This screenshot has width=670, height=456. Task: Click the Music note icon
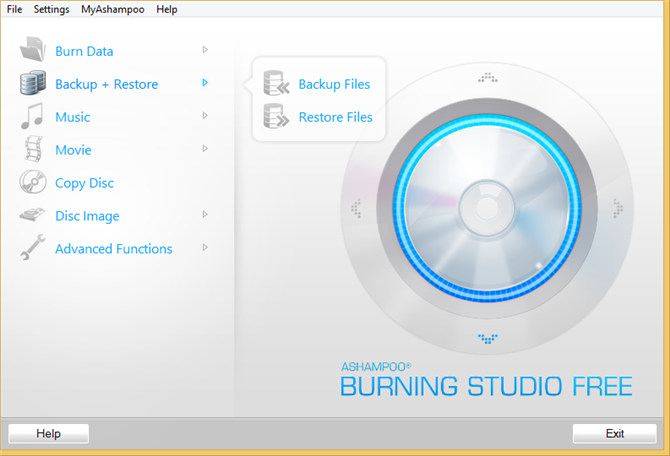point(33,117)
